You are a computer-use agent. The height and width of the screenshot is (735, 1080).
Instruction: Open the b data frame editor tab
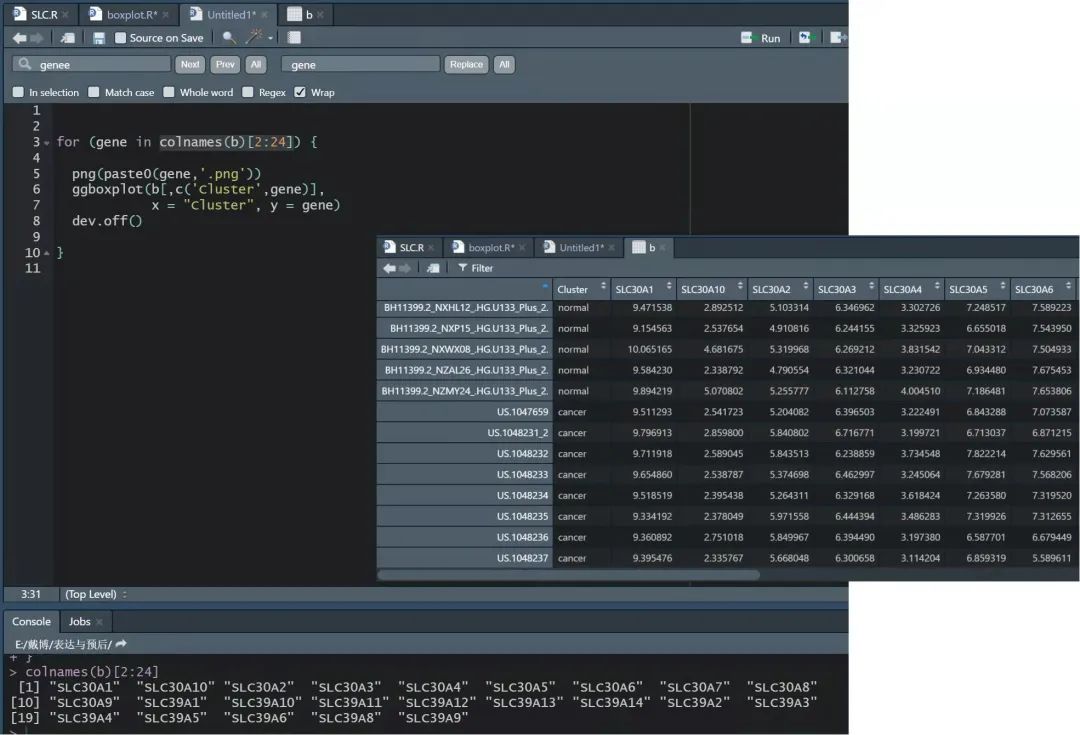pyautogui.click(x=304, y=14)
